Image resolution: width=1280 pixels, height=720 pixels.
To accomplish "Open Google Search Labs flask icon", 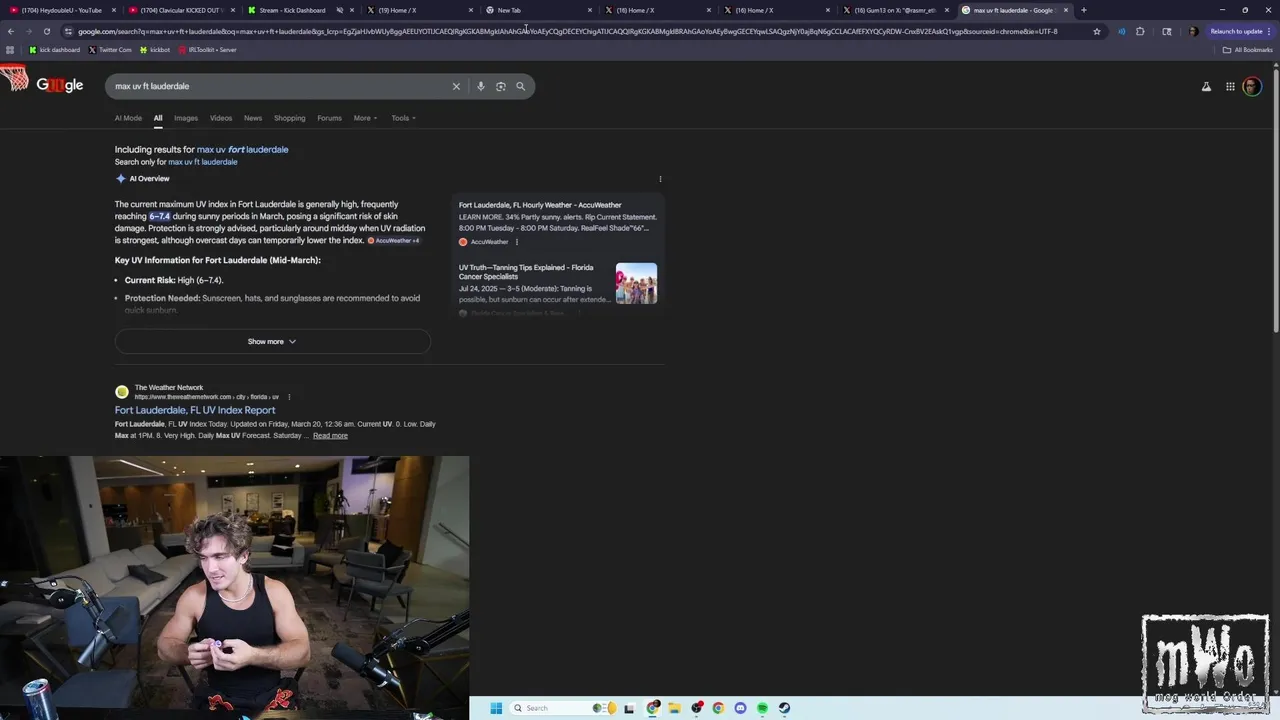I will point(1206,87).
